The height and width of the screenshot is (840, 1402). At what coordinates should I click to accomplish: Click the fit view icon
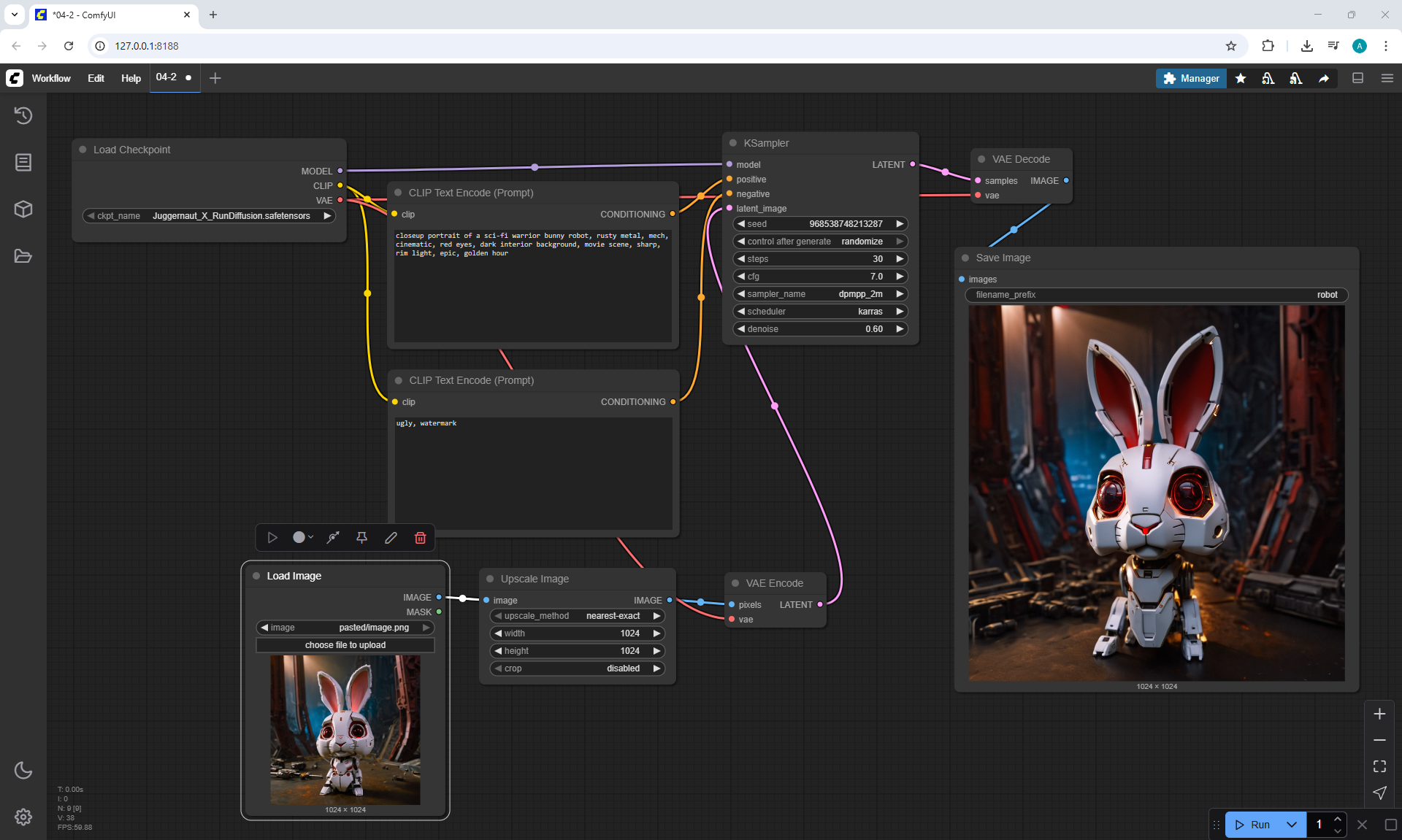[x=1379, y=766]
